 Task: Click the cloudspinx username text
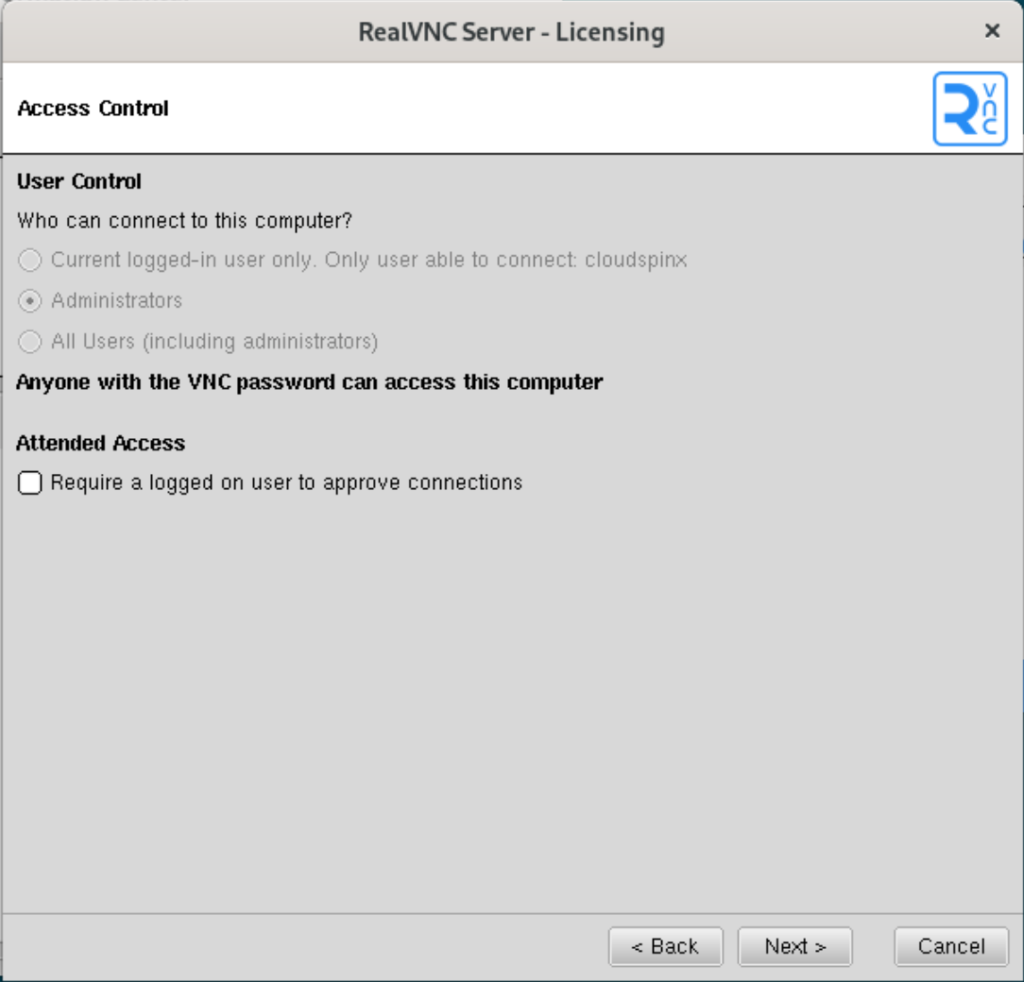[x=636, y=259]
